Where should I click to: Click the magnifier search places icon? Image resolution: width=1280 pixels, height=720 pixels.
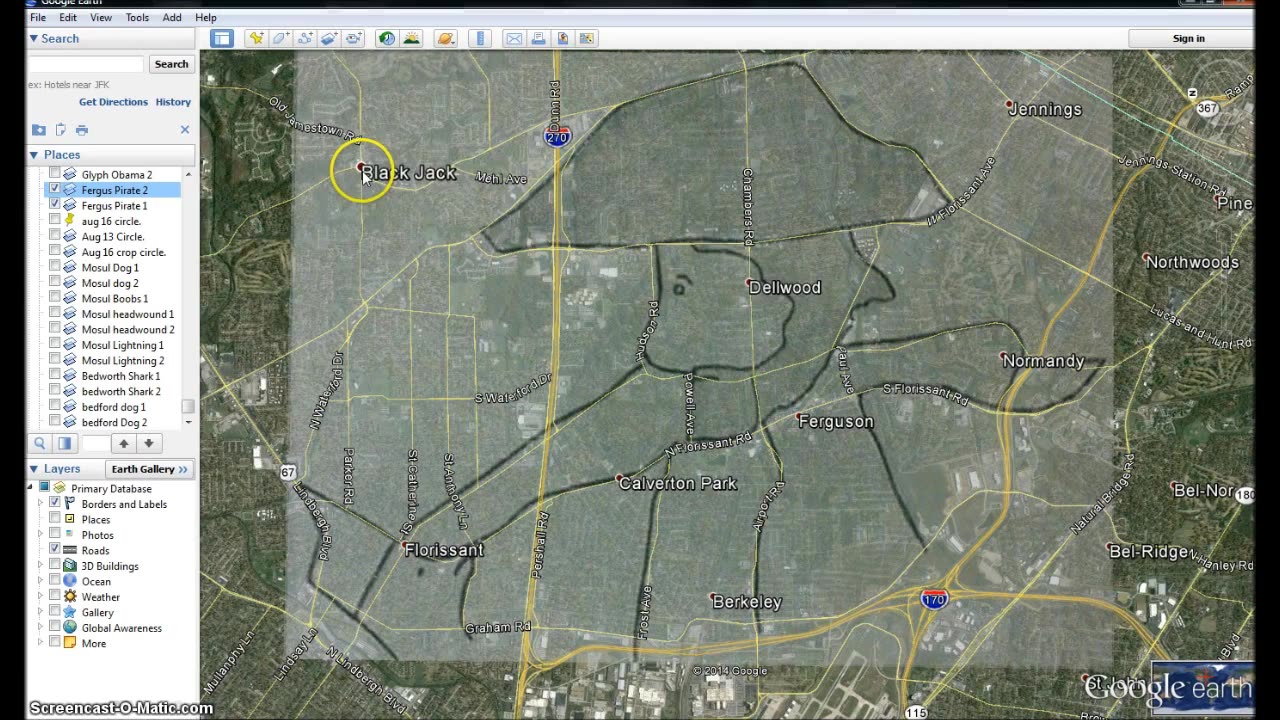point(40,443)
